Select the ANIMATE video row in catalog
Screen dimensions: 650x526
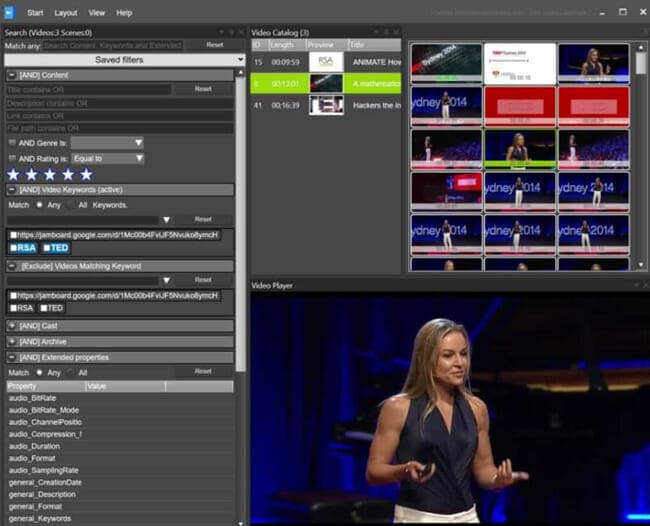pos(326,62)
